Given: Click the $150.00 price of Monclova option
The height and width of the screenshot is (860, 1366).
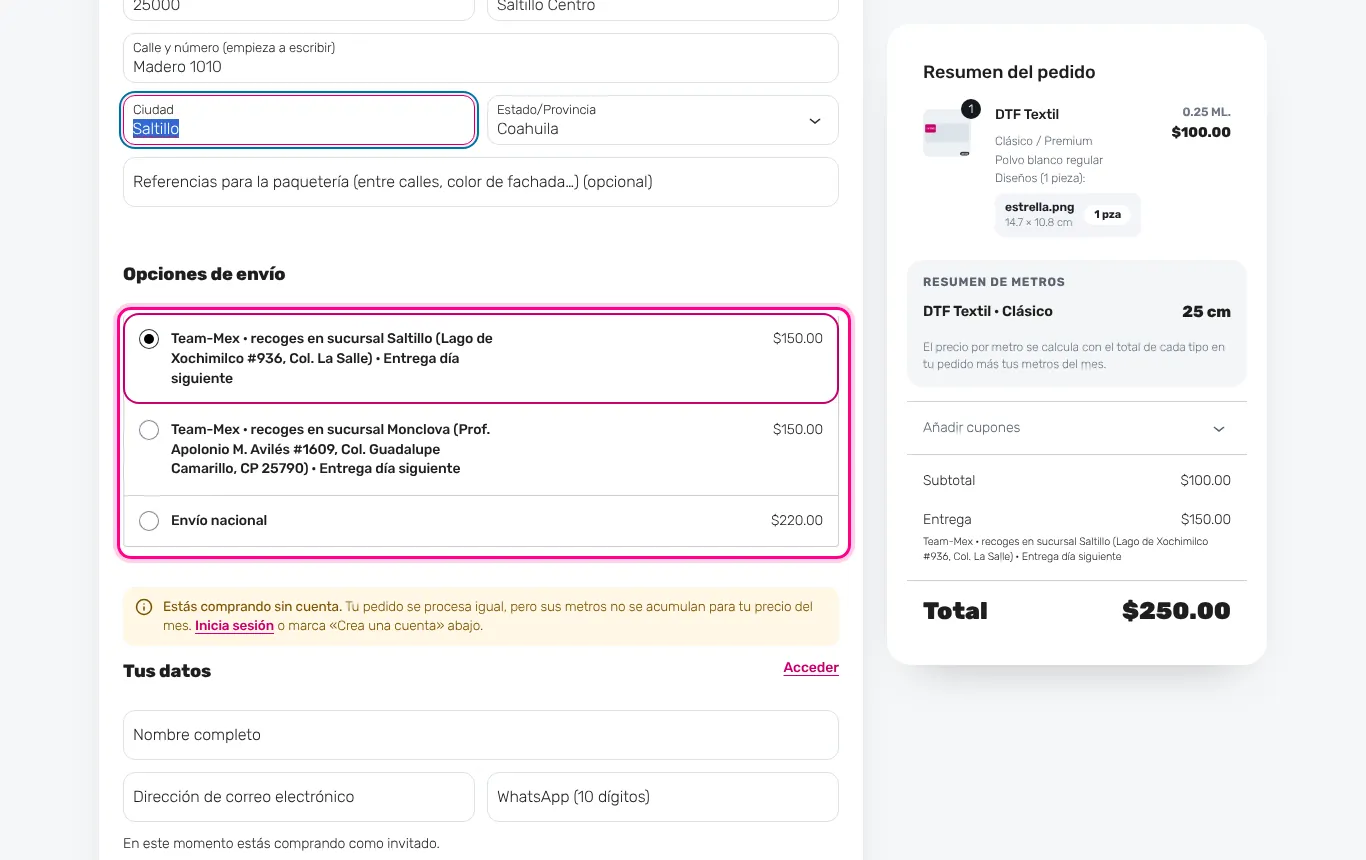Looking at the screenshot, I should click(798, 430).
